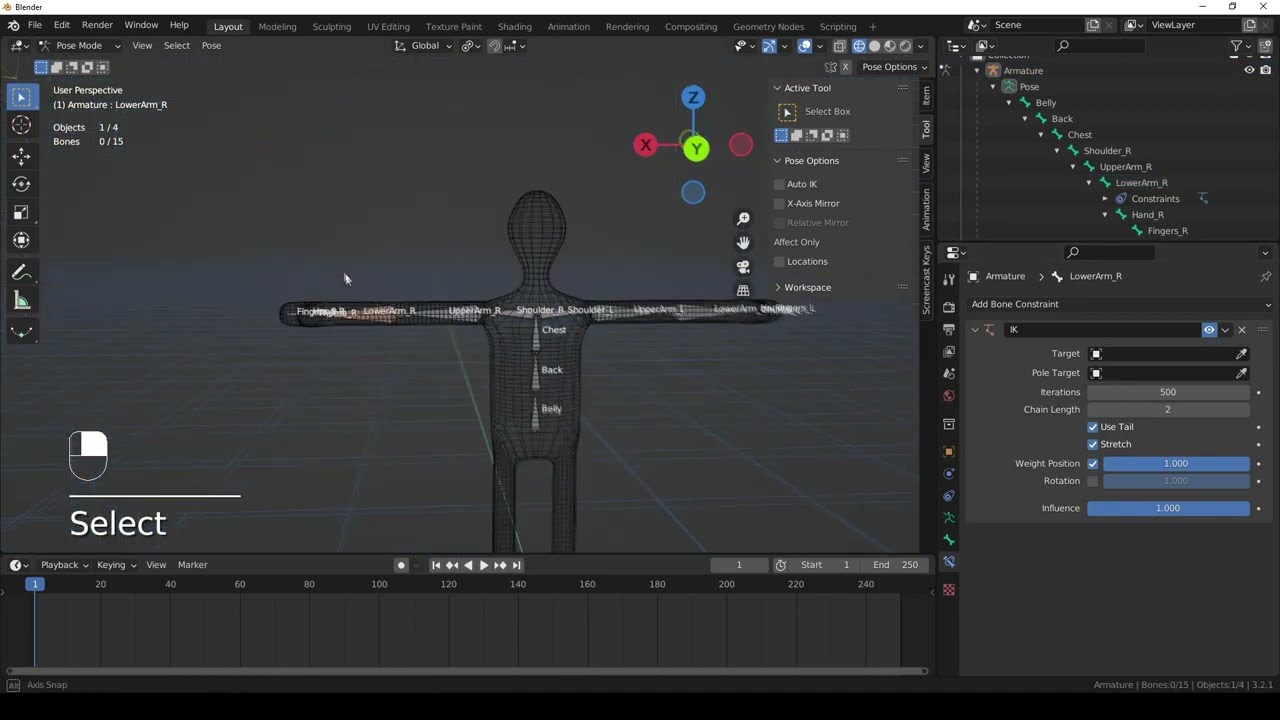Viewport: 1280px width, 720px height.
Task: Open the Render menu
Action: (x=97, y=25)
